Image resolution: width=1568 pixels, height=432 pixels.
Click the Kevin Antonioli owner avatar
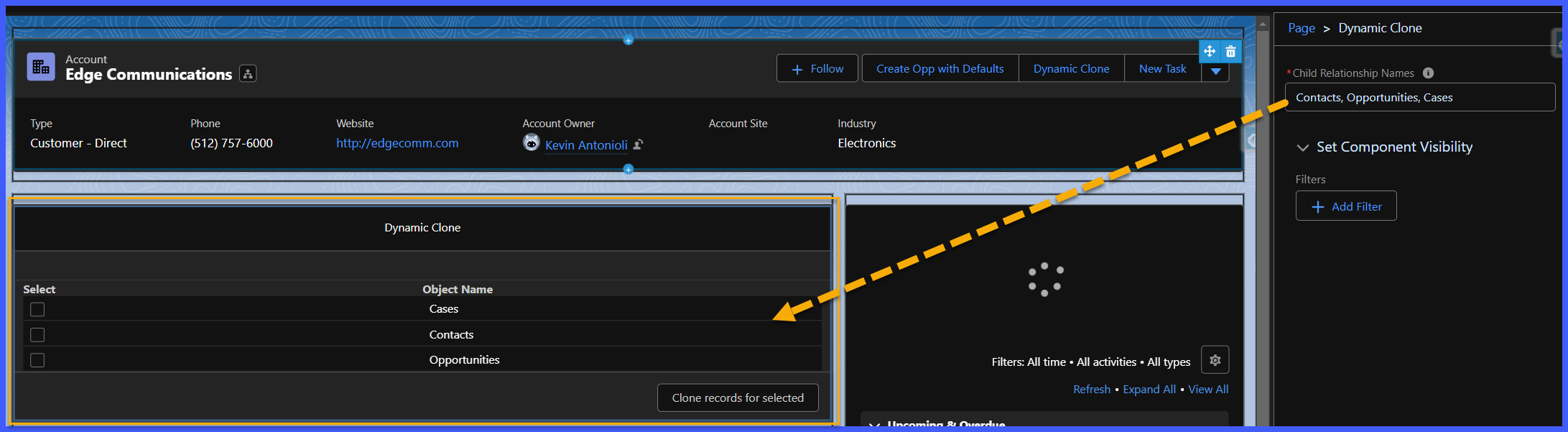click(x=532, y=142)
